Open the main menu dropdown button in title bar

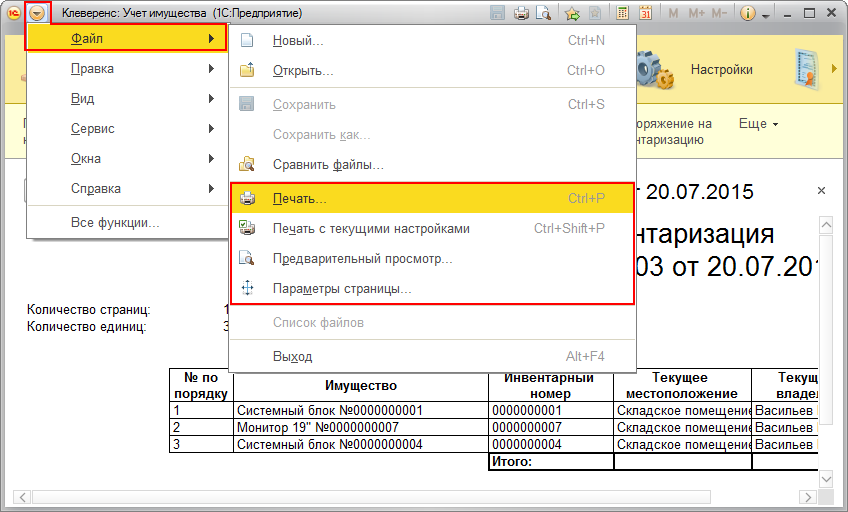coord(37,13)
